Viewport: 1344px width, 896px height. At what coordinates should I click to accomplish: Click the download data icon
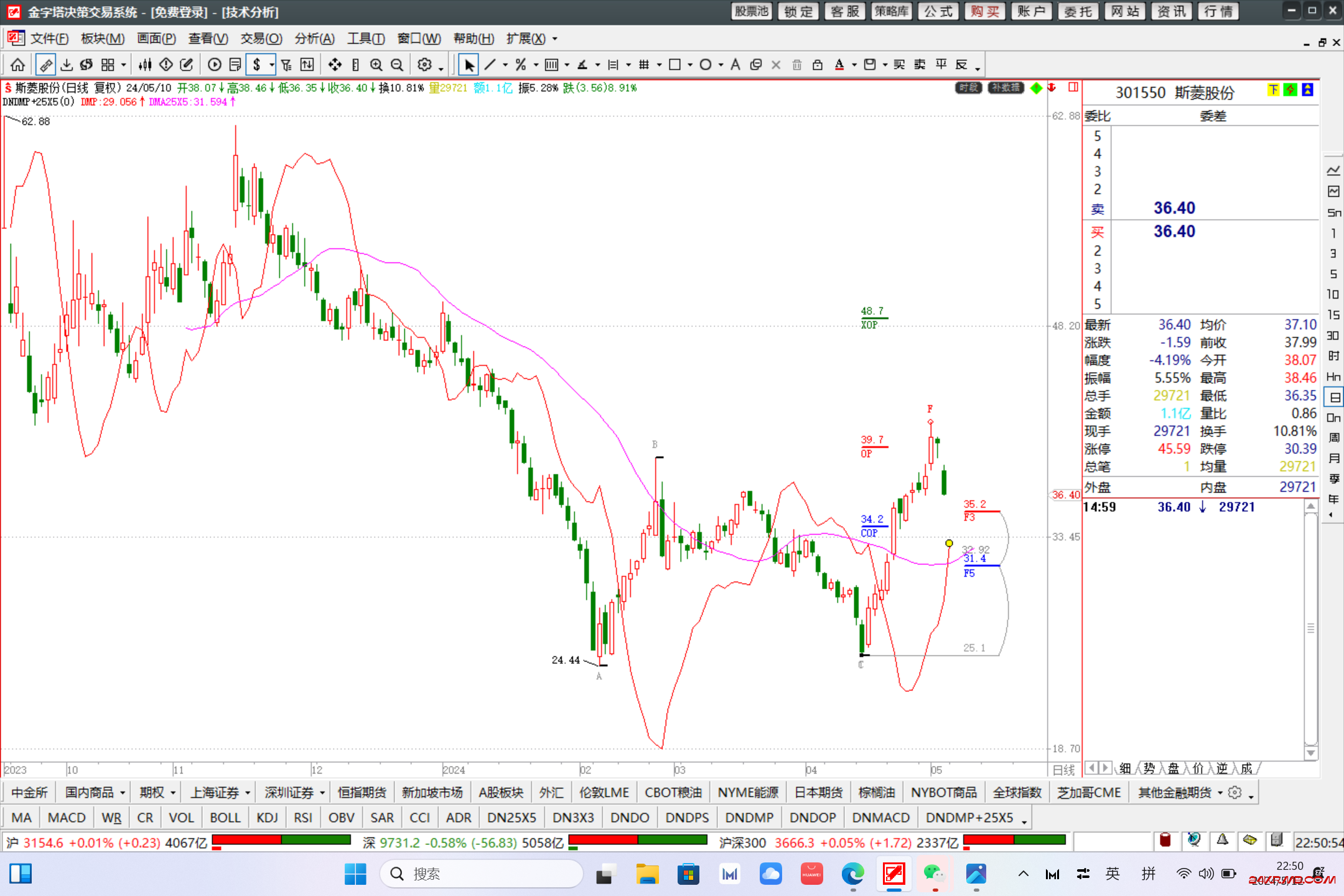[x=67, y=65]
